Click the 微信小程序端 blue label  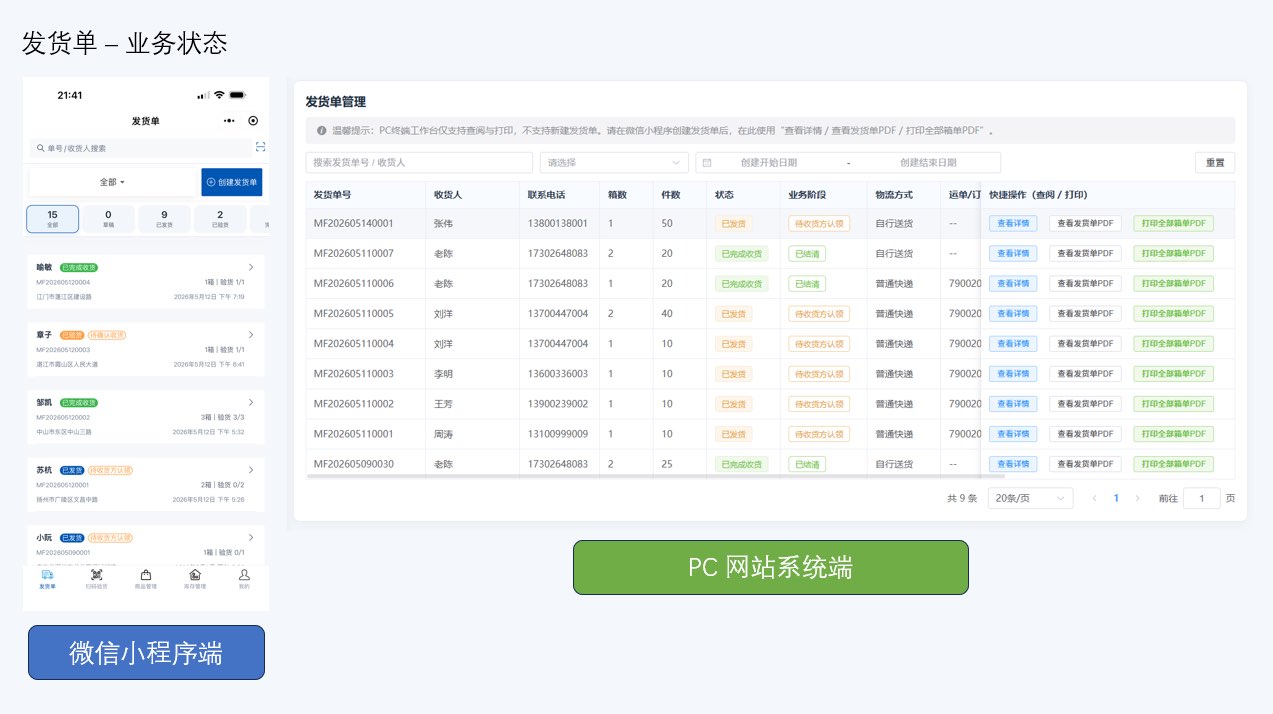[146, 653]
